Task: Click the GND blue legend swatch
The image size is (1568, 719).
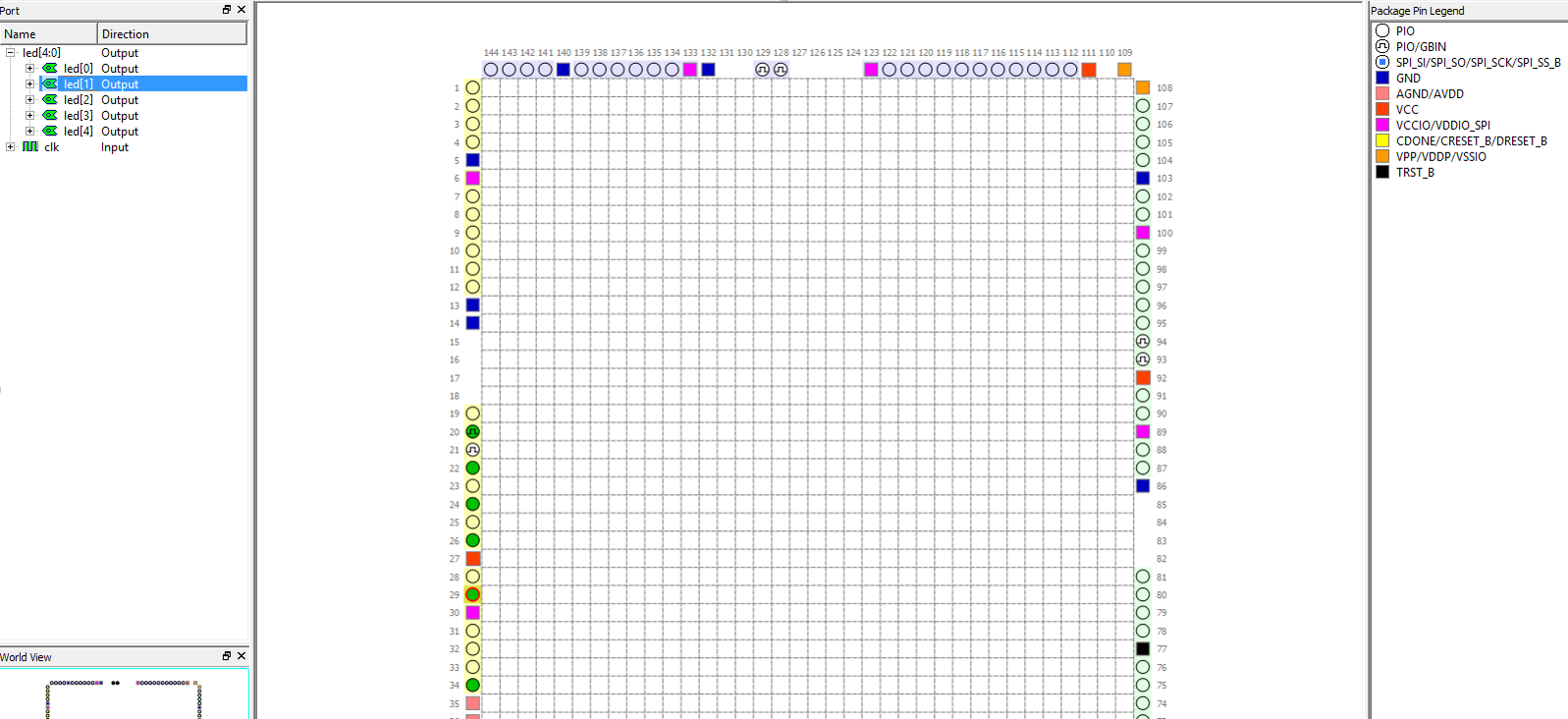Action: coord(1382,78)
